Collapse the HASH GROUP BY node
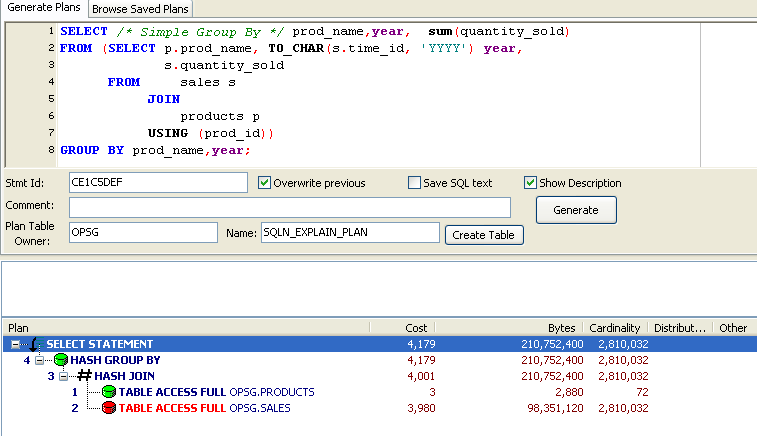Image resolution: width=757 pixels, height=436 pixels. point(40,360)
